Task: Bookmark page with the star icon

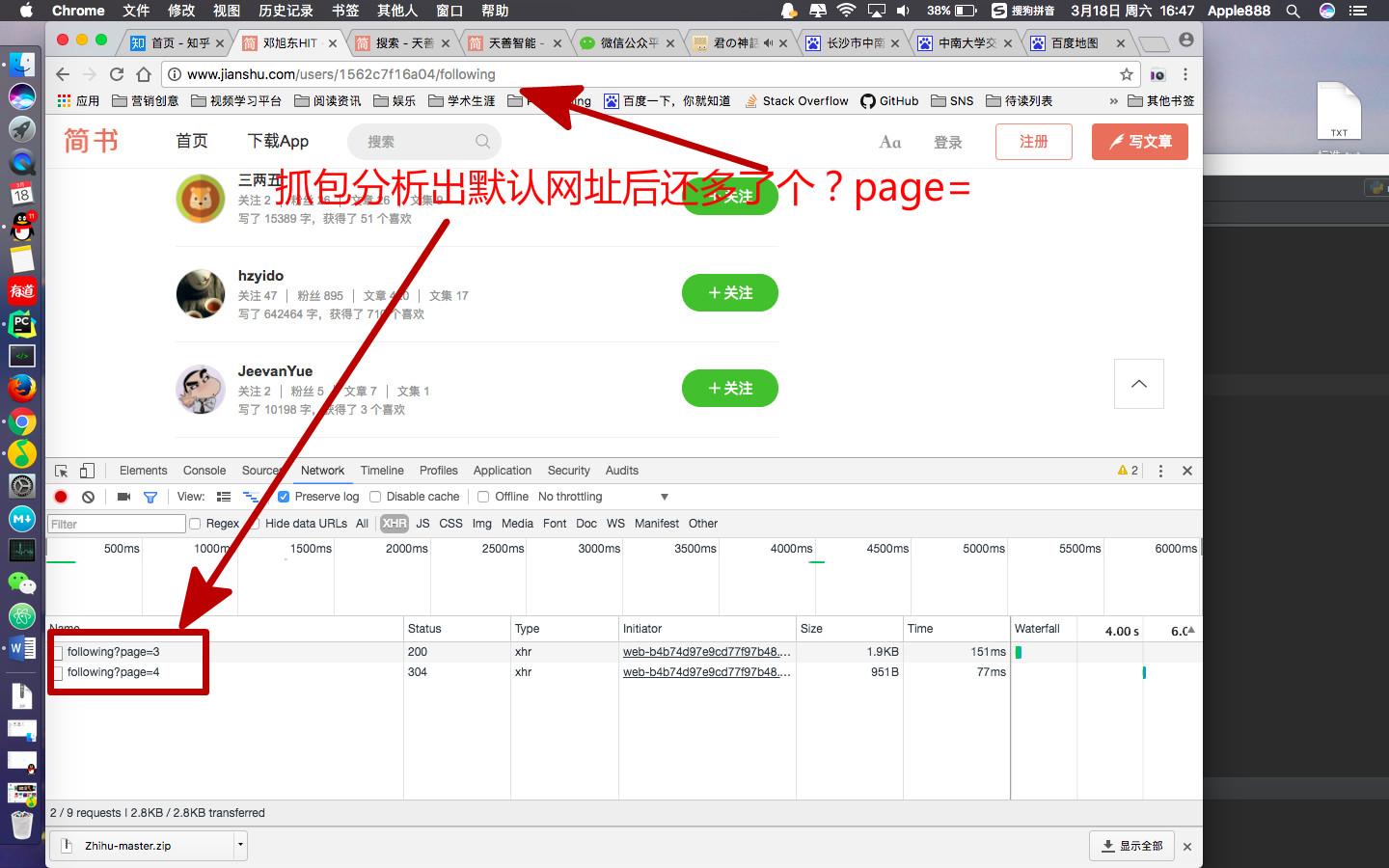Action: tap(1126, 74)
